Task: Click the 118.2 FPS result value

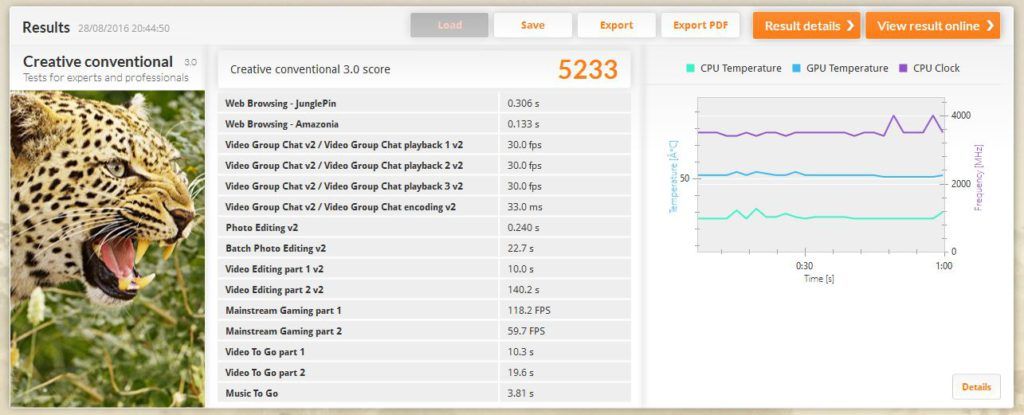Action: pos(529,310)
